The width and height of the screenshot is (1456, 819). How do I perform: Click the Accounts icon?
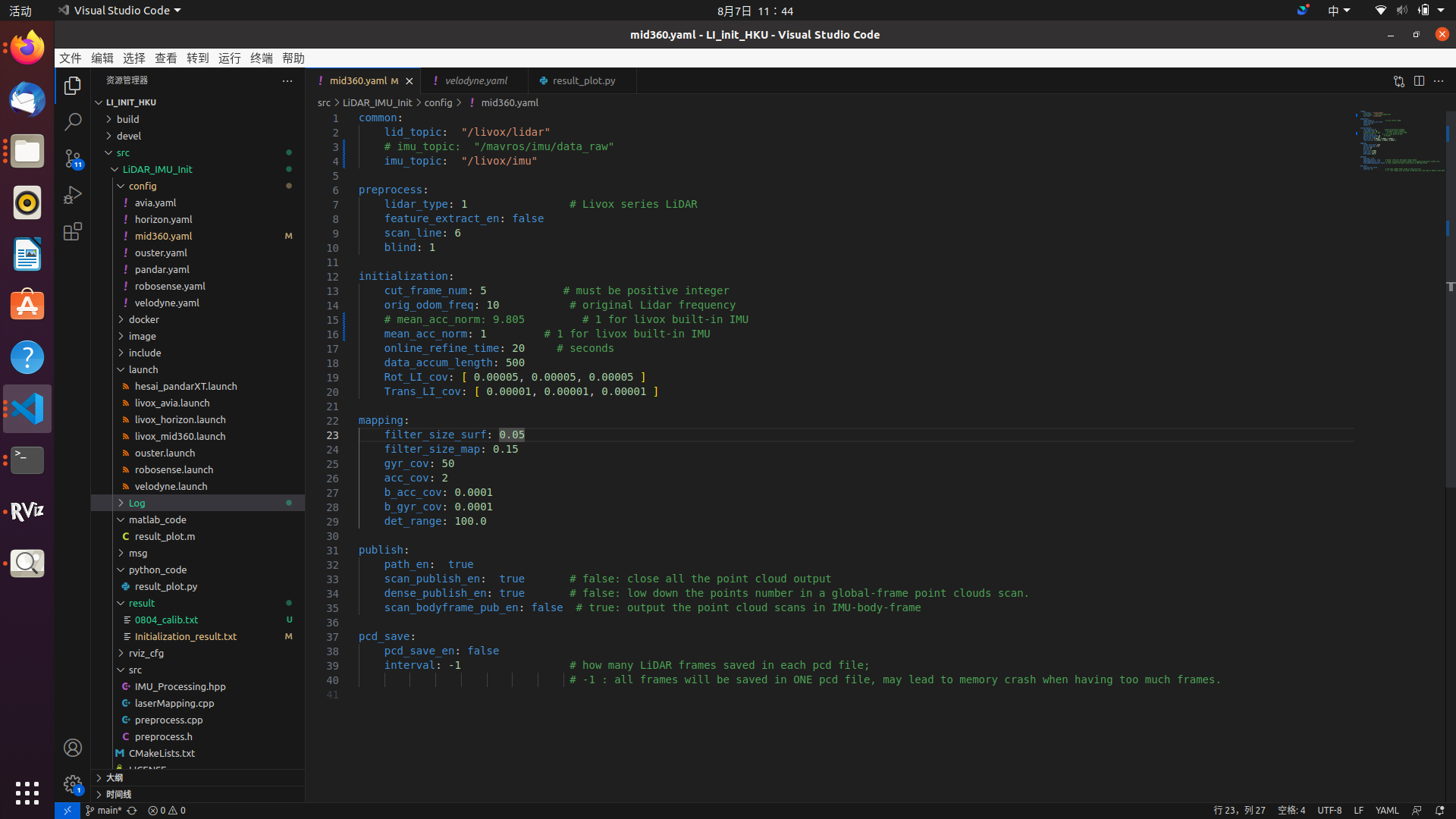(x=73, y=748)
